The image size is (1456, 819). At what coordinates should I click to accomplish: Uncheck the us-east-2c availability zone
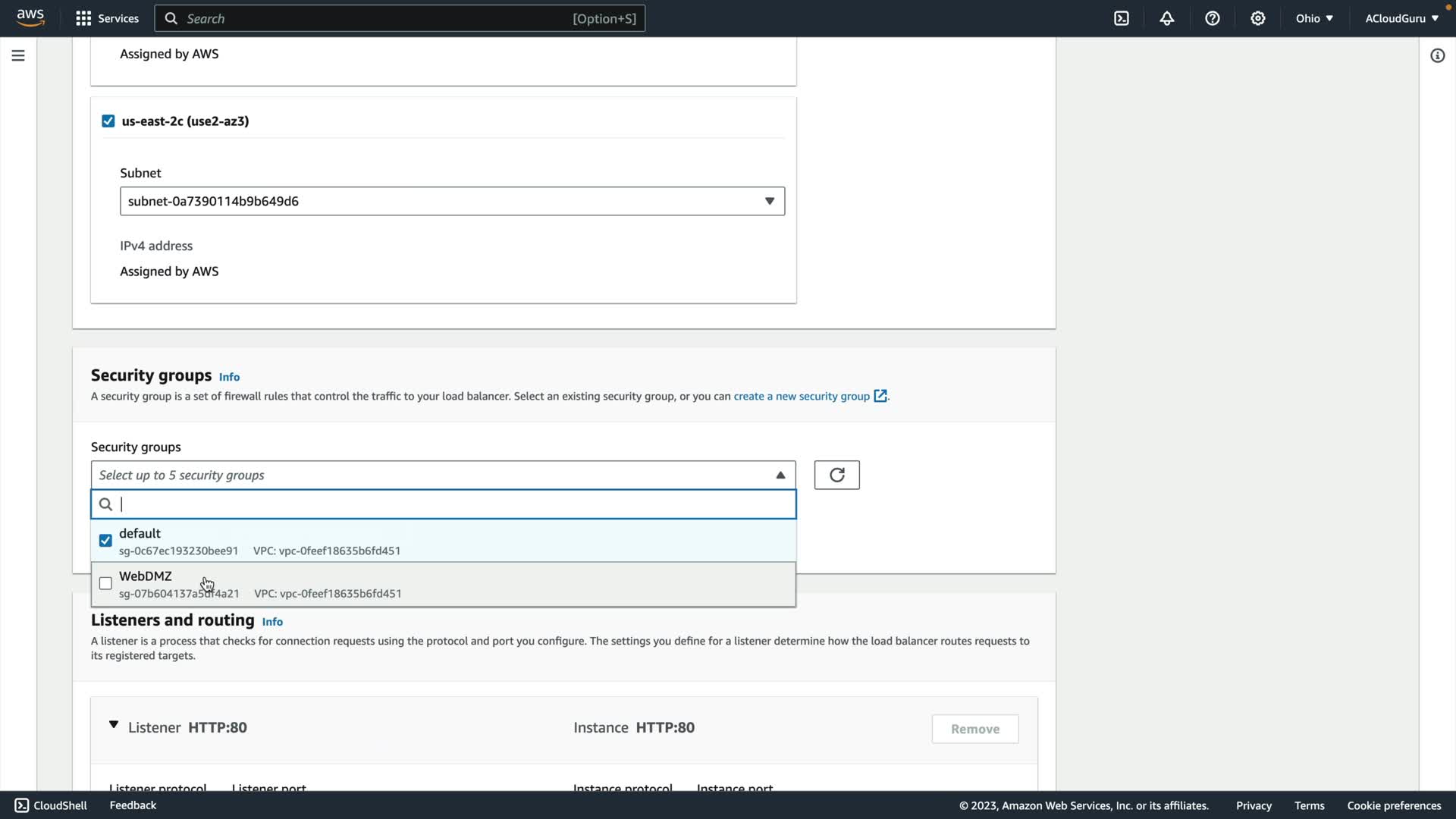point(108,121)
